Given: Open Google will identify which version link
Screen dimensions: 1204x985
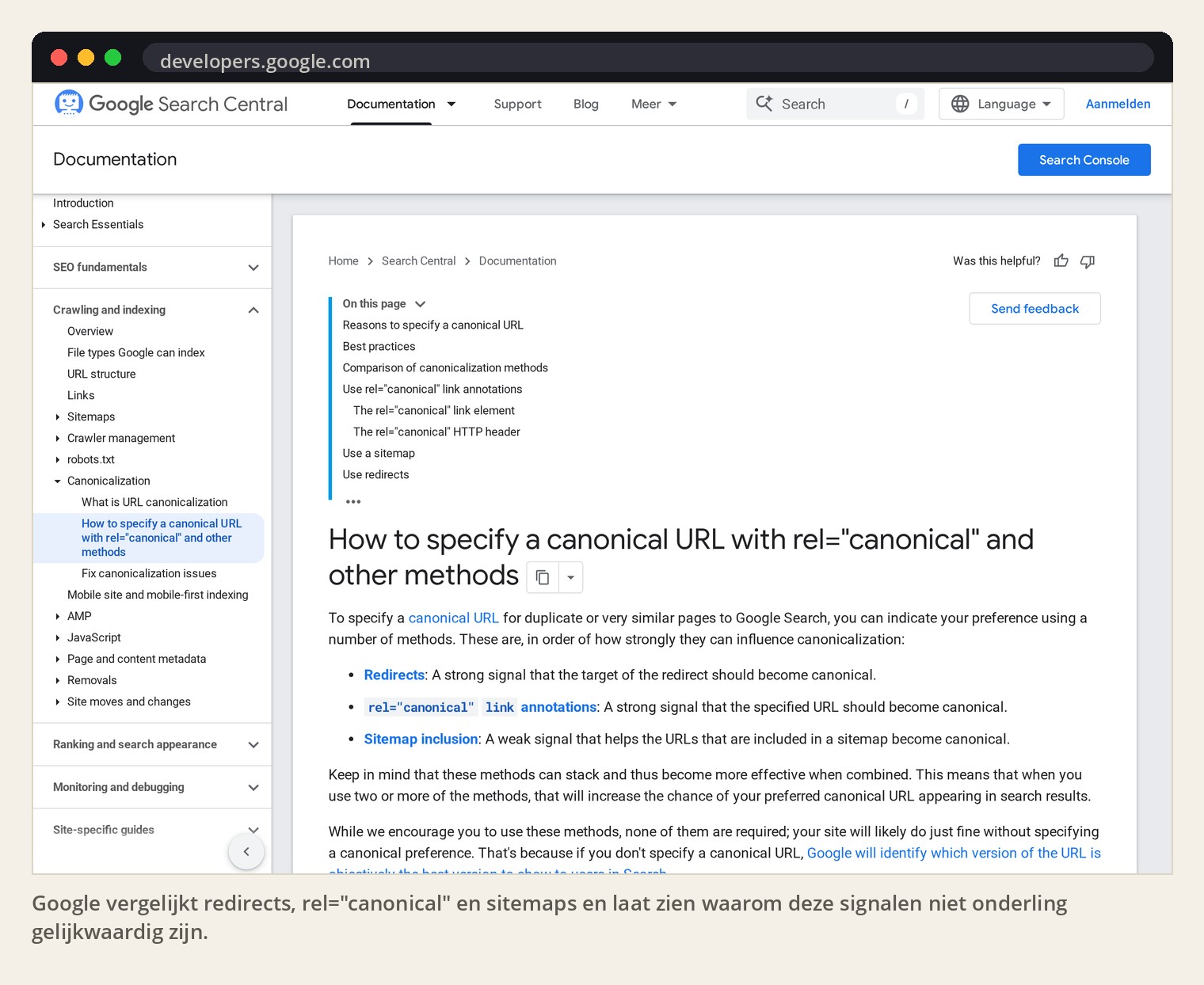Looking at the screenshot, I should click(x=954, y=854).
